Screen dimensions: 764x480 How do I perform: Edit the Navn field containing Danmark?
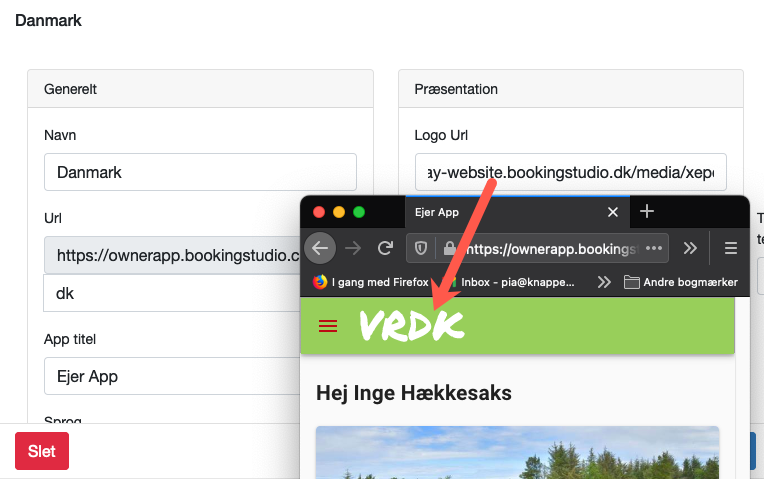(200, 172)
